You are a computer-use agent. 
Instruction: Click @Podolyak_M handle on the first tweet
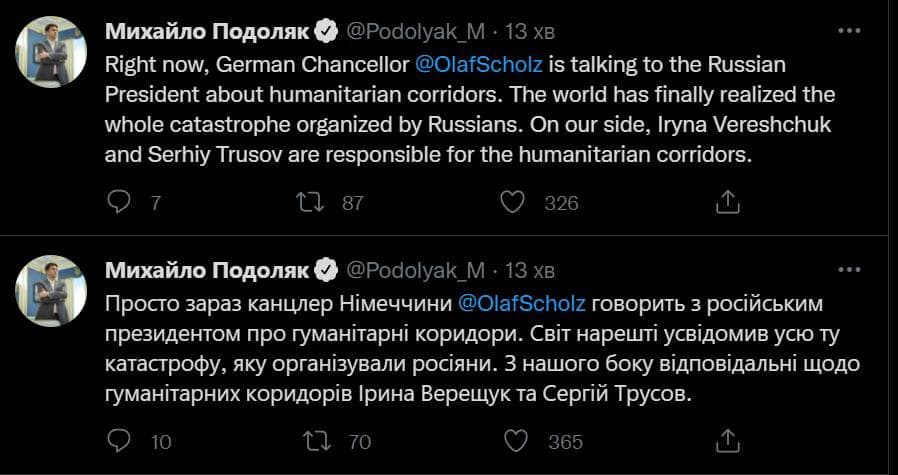(415, 32)
